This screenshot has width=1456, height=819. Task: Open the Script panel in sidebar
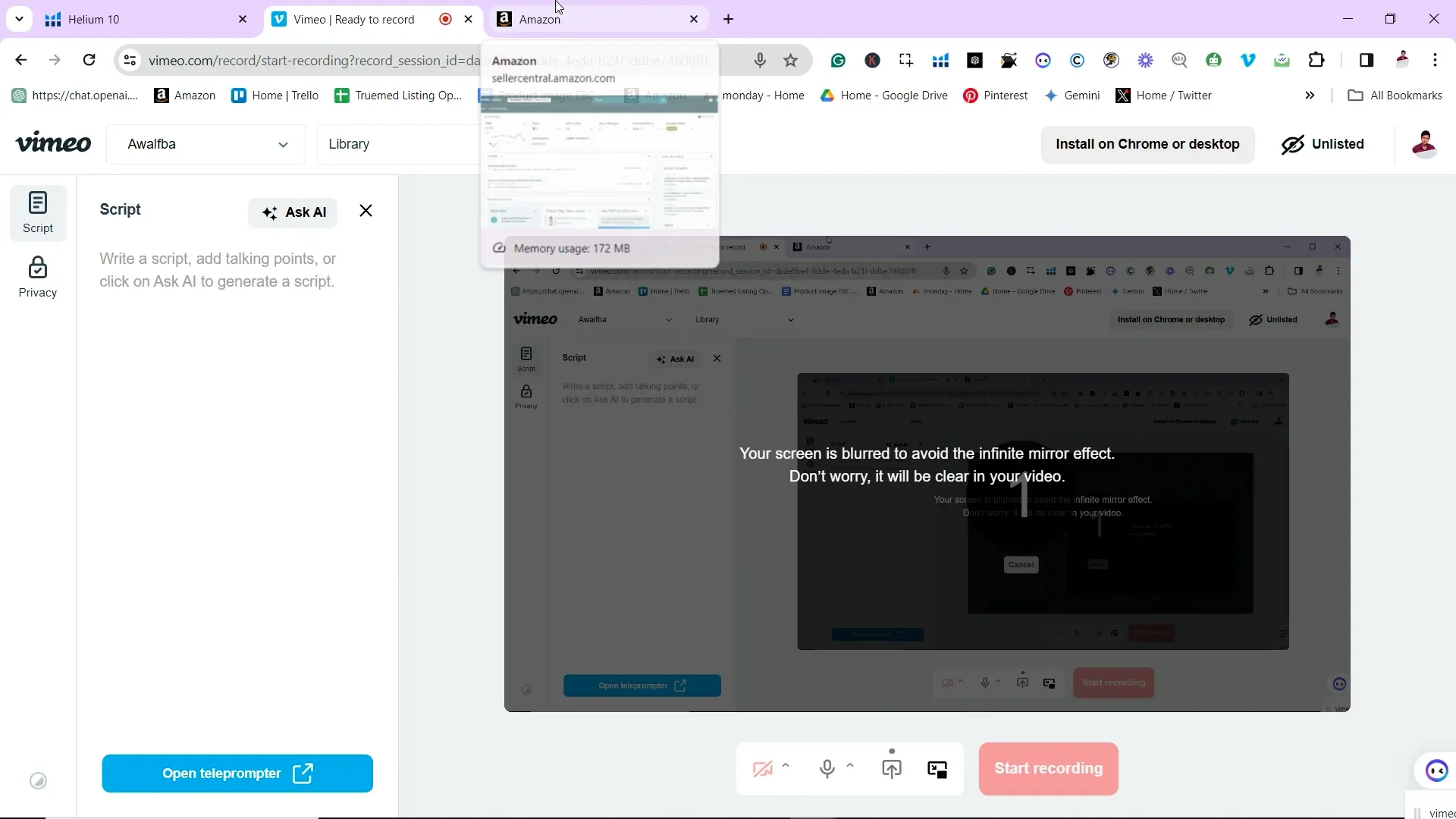click(38, 213)
